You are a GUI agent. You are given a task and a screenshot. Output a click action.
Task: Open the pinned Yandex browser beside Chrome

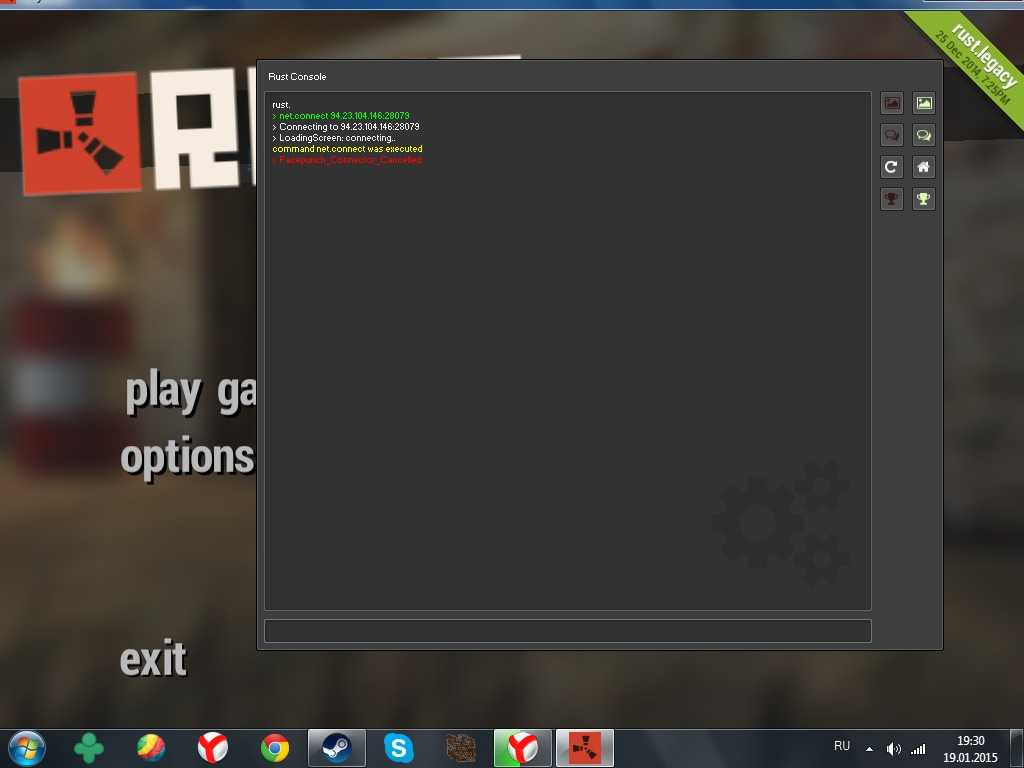213,748
